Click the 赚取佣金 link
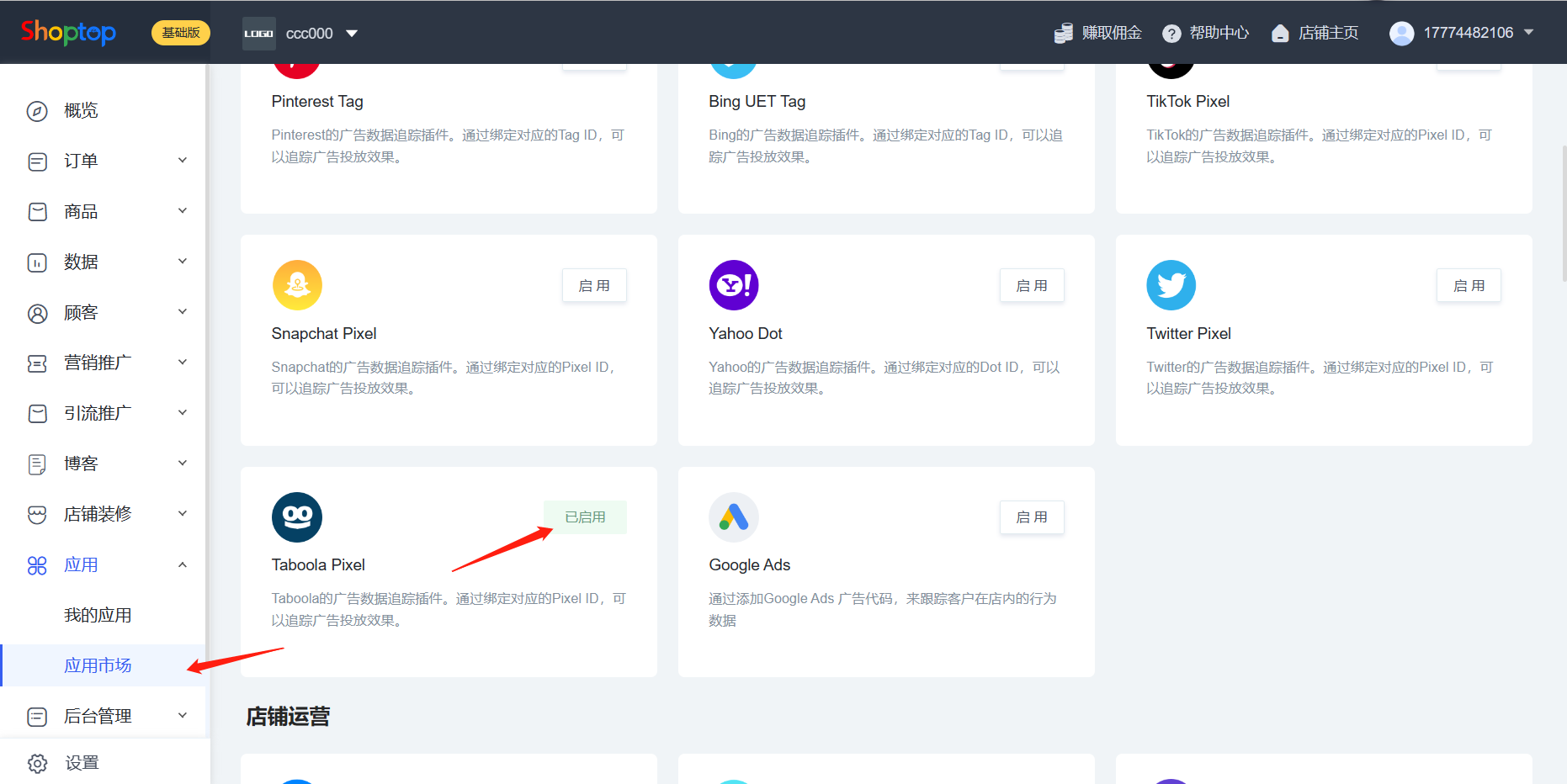Screen dimensions: 1567x784 tap(1098, 33)
